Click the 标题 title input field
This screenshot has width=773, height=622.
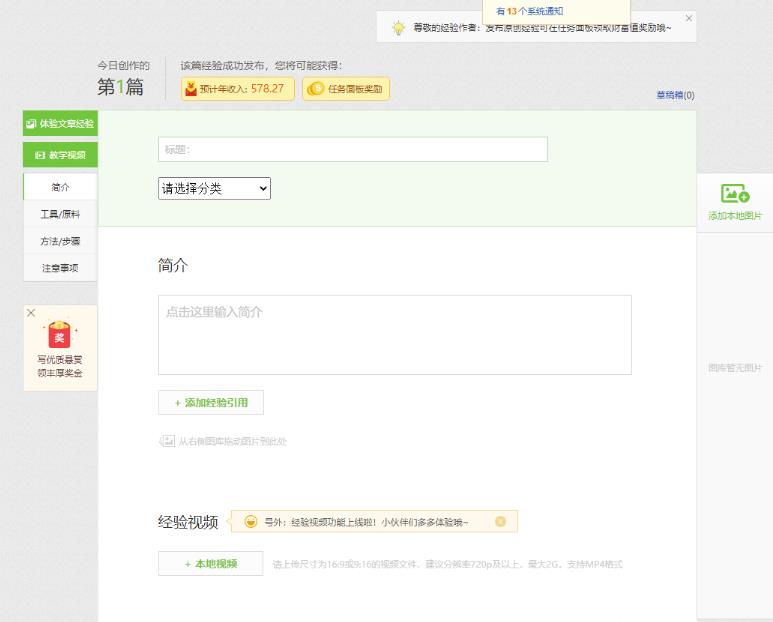point(352,150)
